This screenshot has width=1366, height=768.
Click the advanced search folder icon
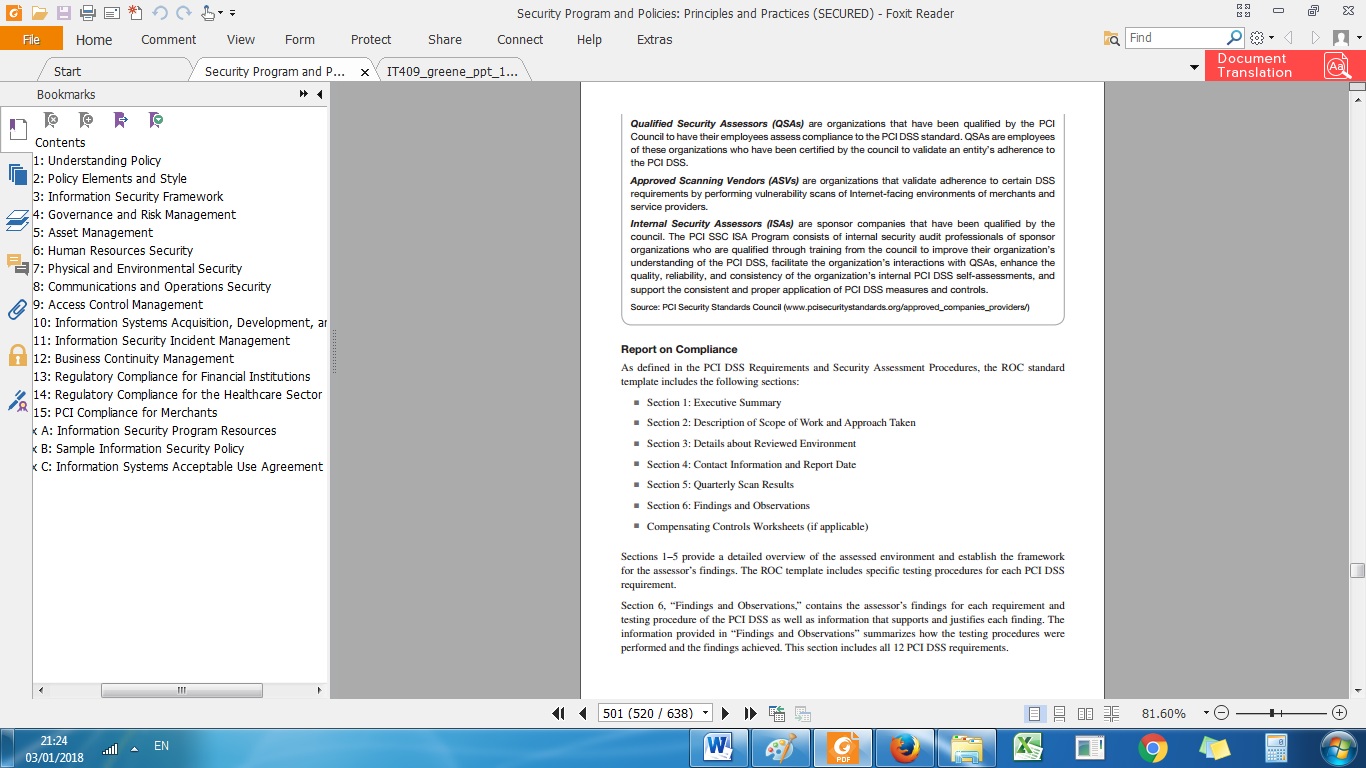pos(1111,38)
